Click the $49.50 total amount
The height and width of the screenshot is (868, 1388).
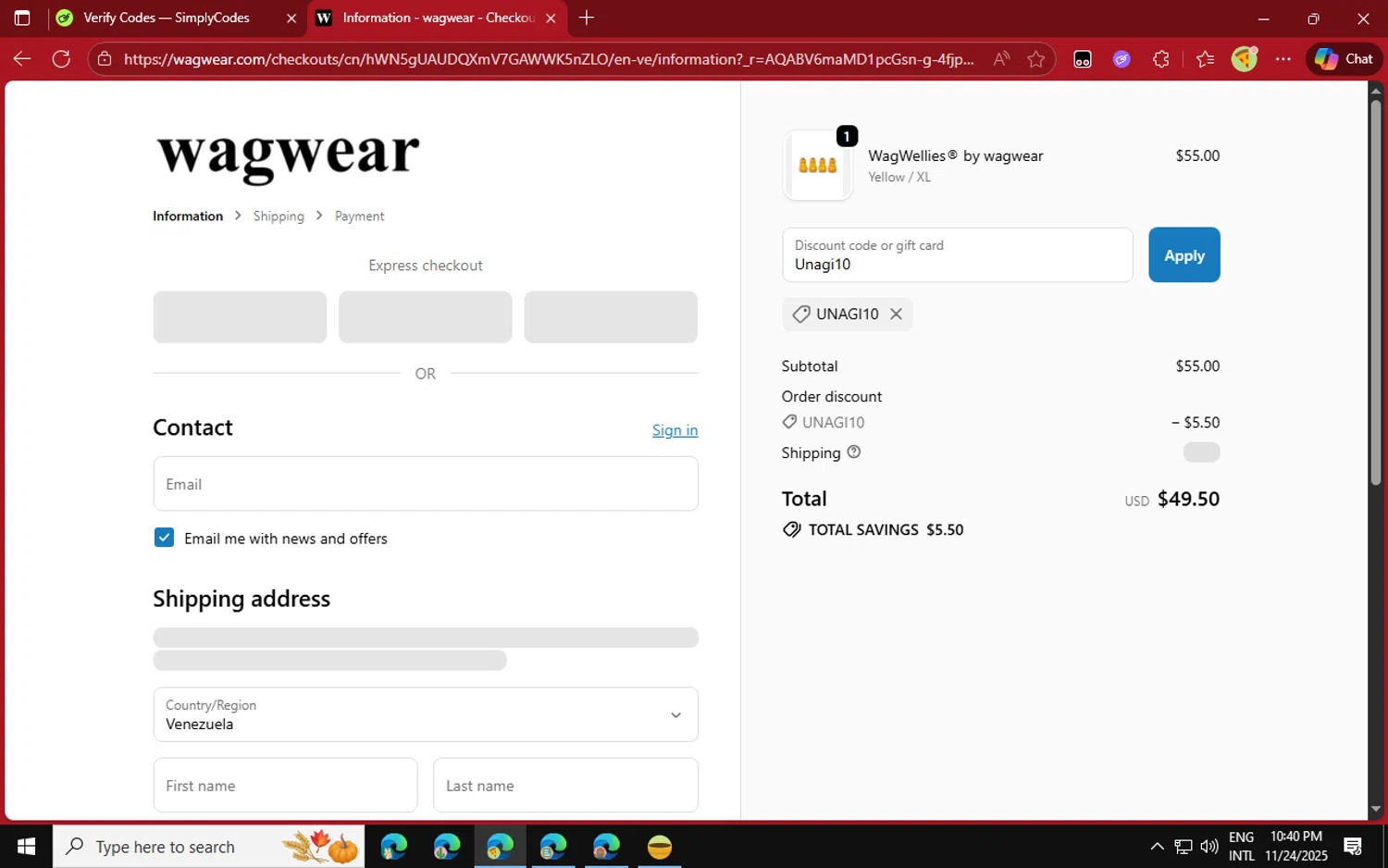point(1188,499)
